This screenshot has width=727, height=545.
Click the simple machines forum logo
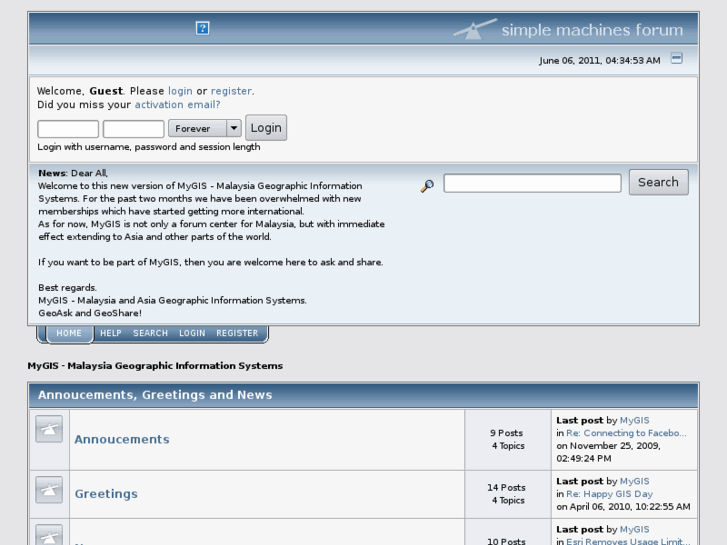tap(568, 29)
